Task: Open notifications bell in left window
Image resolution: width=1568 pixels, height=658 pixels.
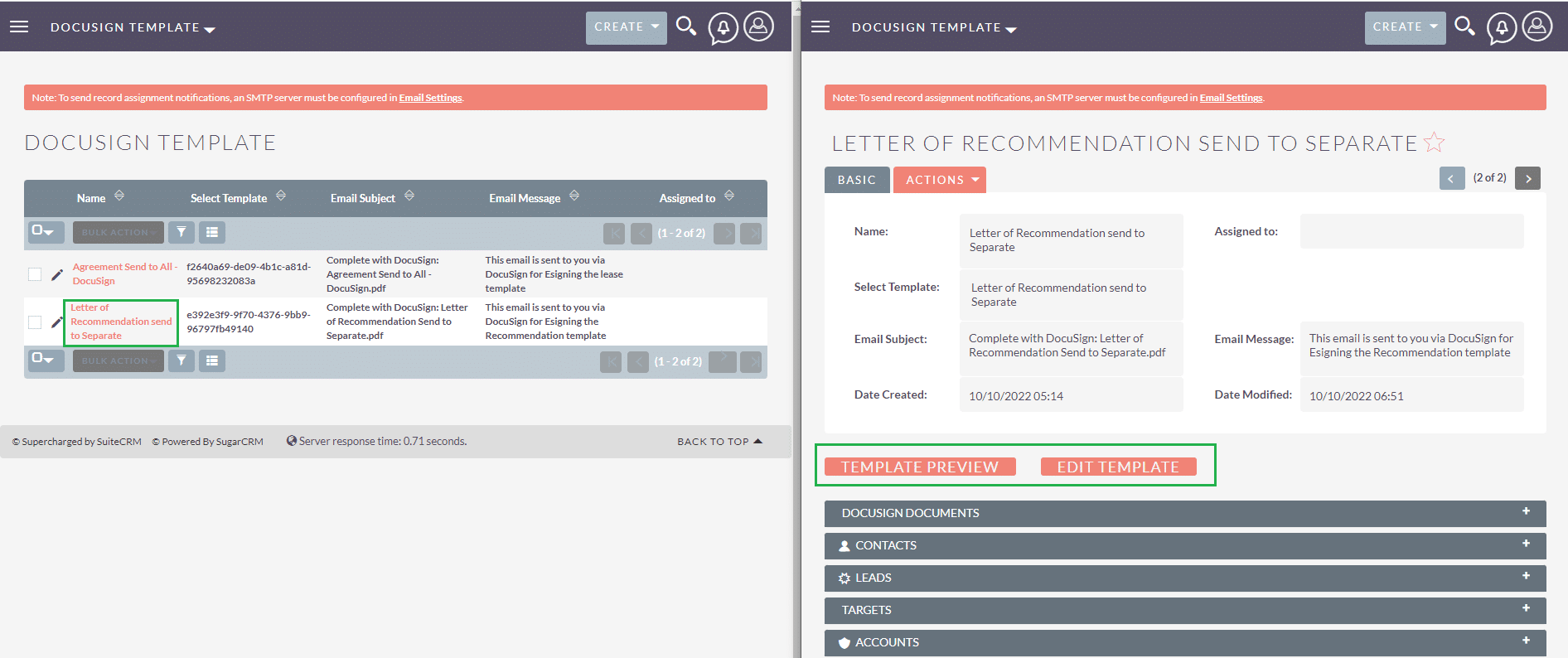Action: coord(724,28)
